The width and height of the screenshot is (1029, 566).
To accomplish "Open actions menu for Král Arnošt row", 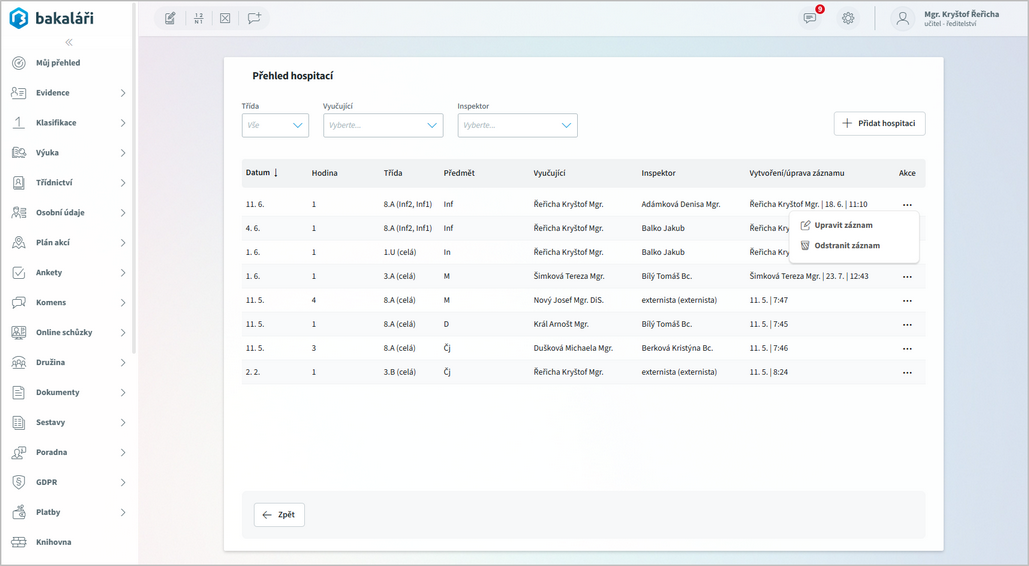I will [x=907, y=324].
